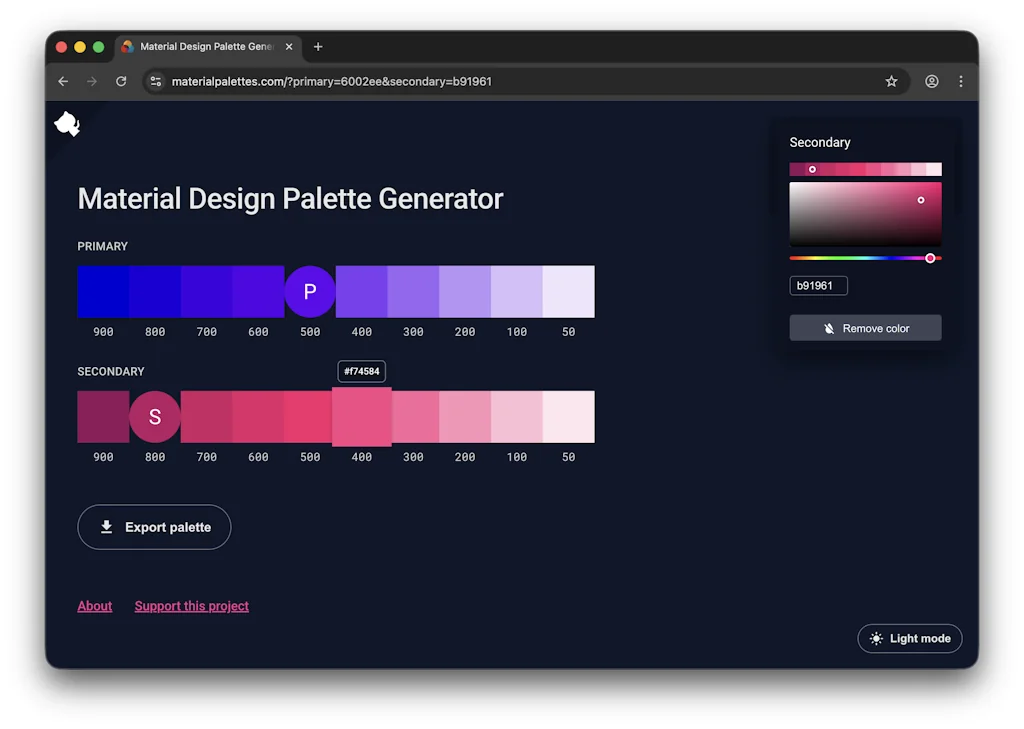
Task: Select the secondary 400 color swatch
Action: 361,416
